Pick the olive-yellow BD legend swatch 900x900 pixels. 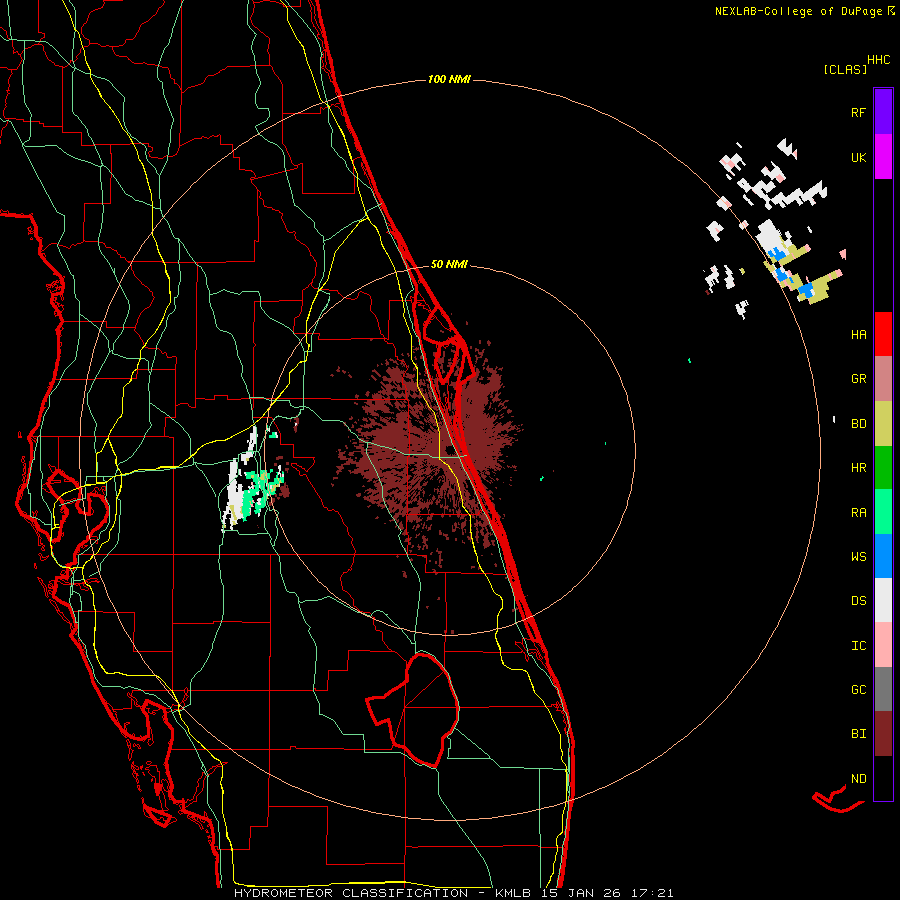click(x=883, y=424)
